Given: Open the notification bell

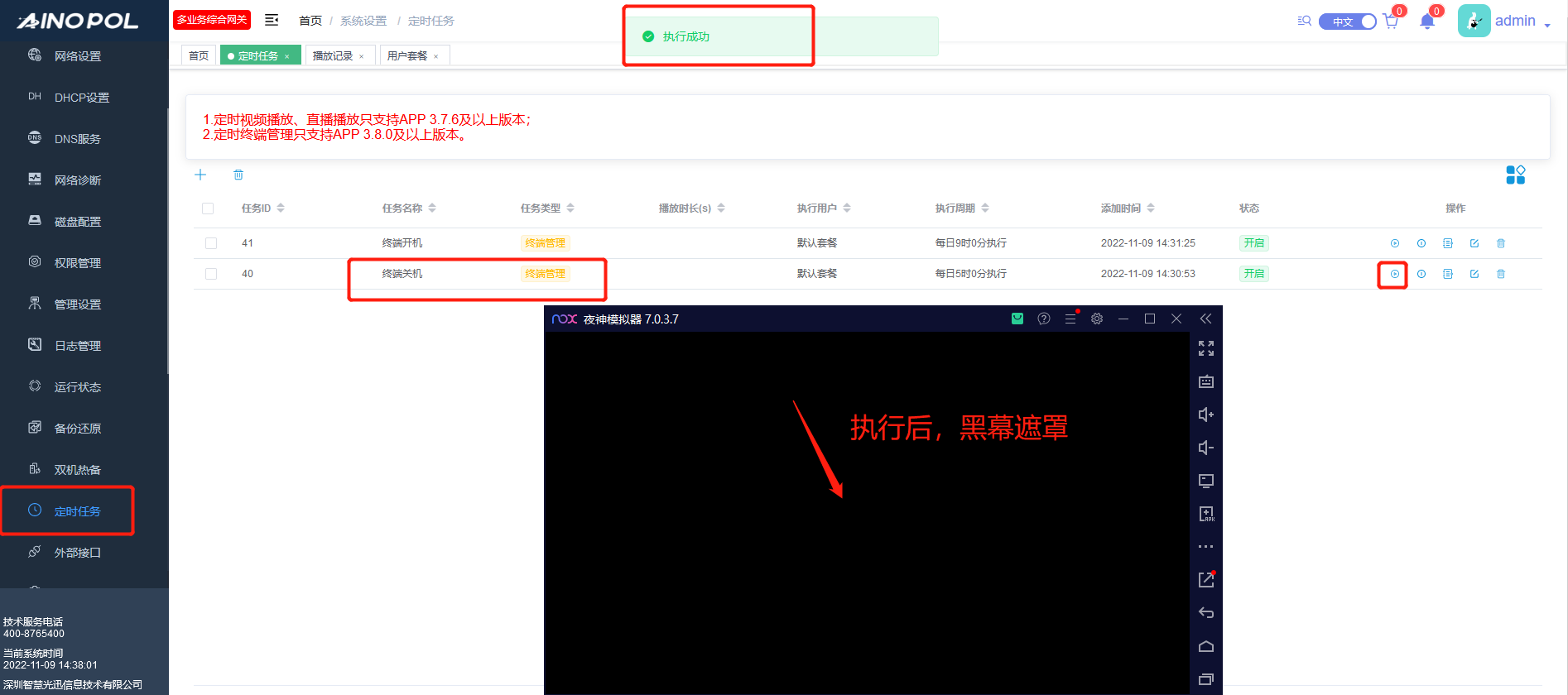Looking at the screenshot, I should [1427, 22].
